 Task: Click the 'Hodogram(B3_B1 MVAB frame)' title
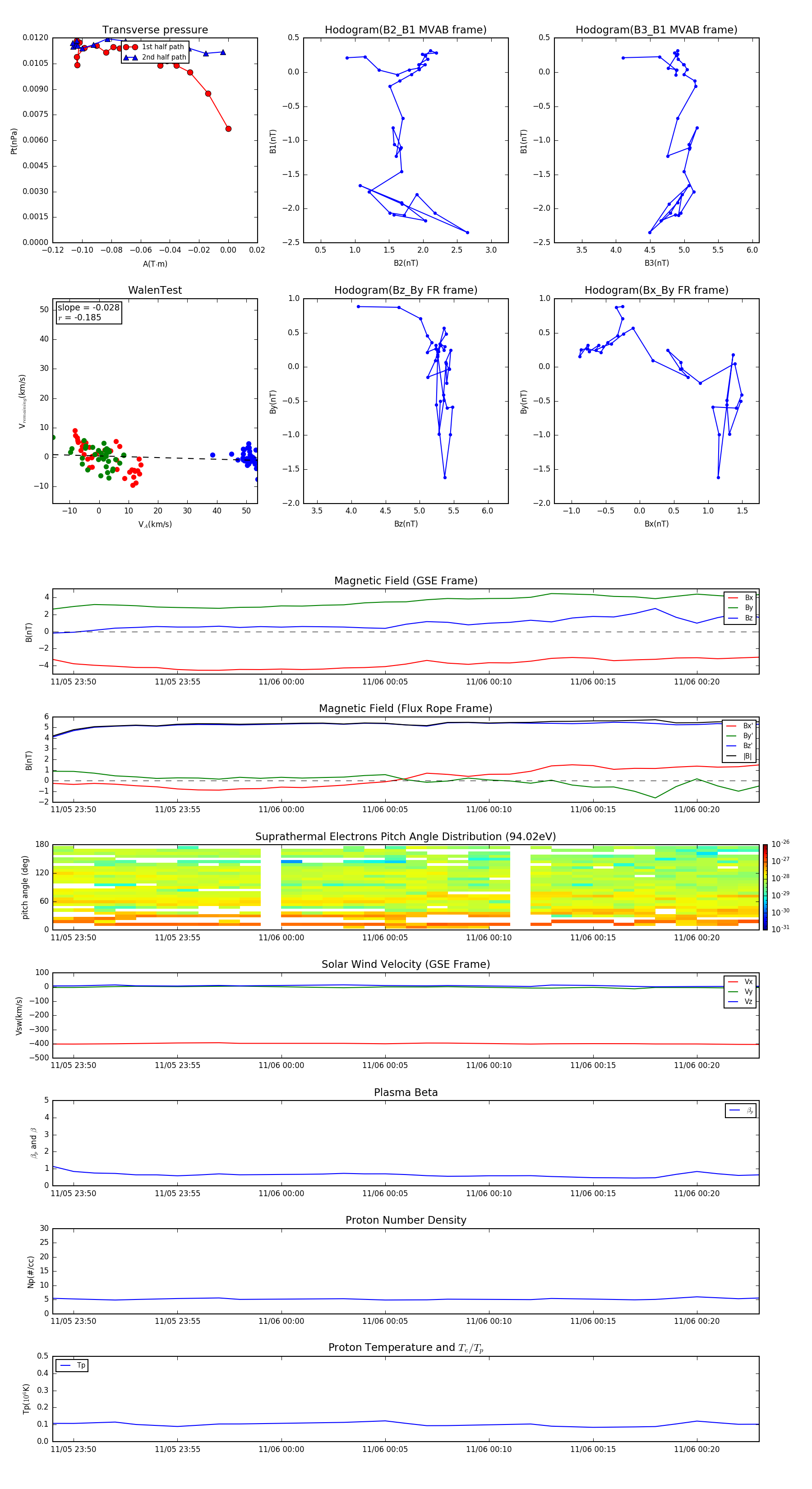click(656, 30)
